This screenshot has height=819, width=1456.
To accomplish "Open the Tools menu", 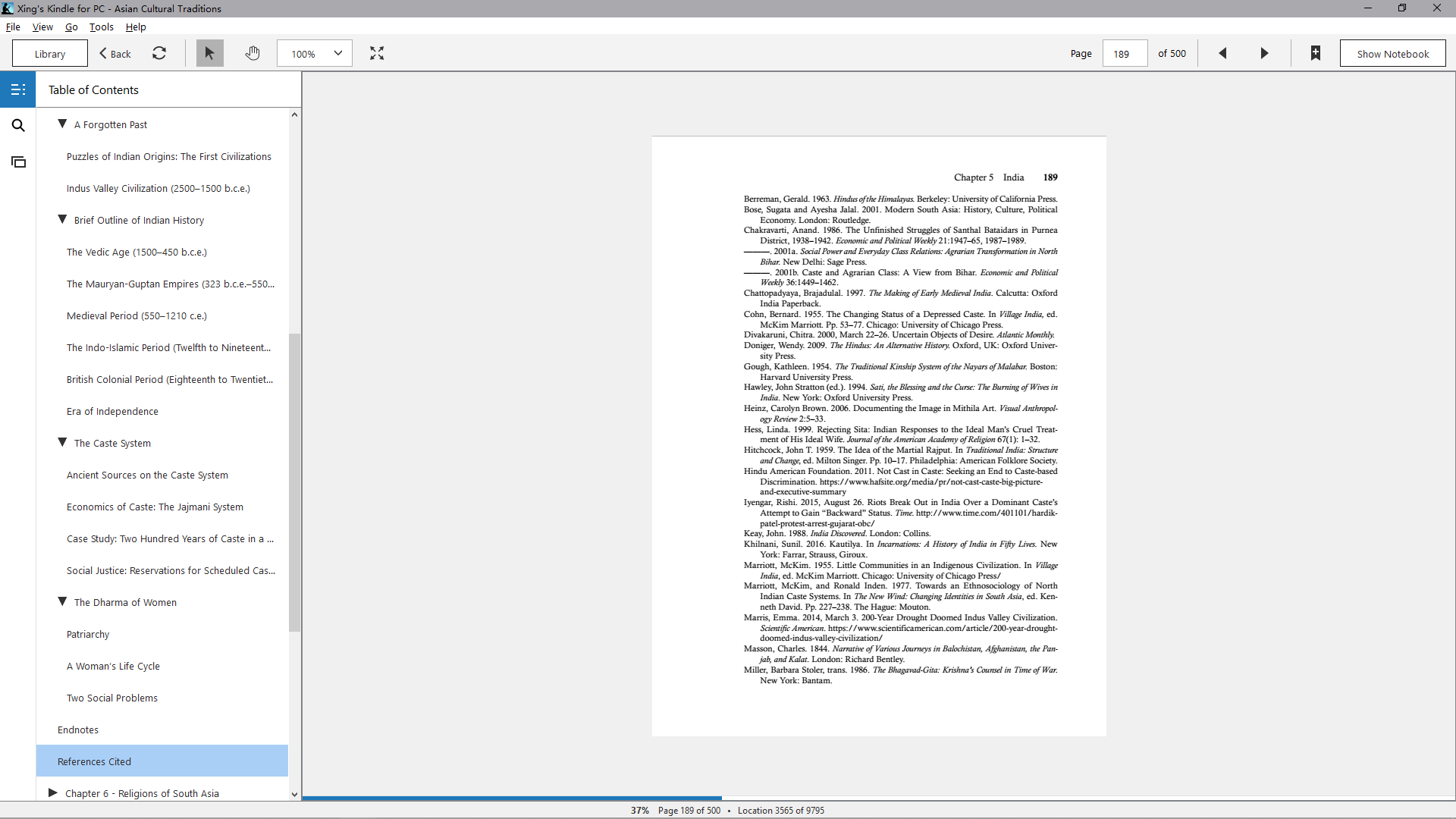I will pyautogui.click(x=102, y=27).
